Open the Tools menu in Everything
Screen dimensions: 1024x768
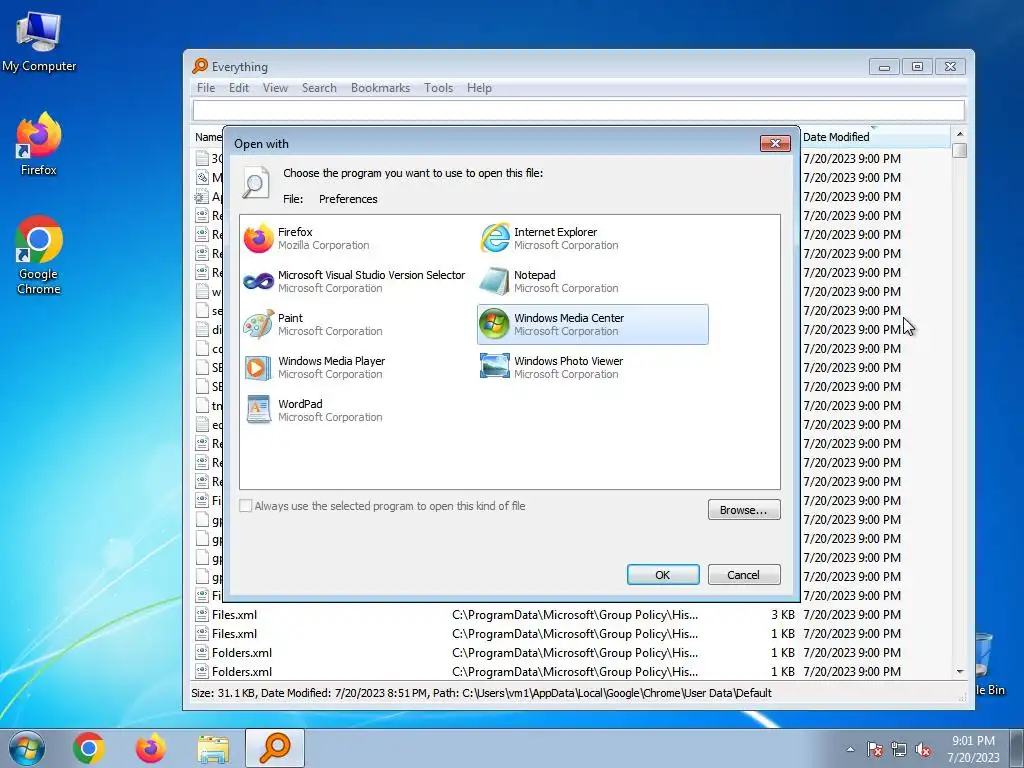tap(438, 88)
